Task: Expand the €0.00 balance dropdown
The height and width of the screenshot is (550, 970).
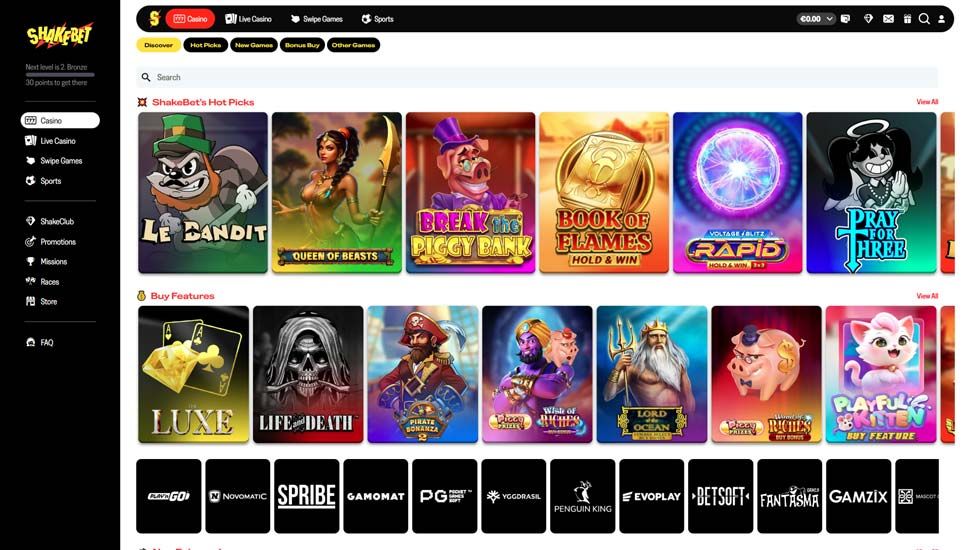Action: click(x=816, y=19)
